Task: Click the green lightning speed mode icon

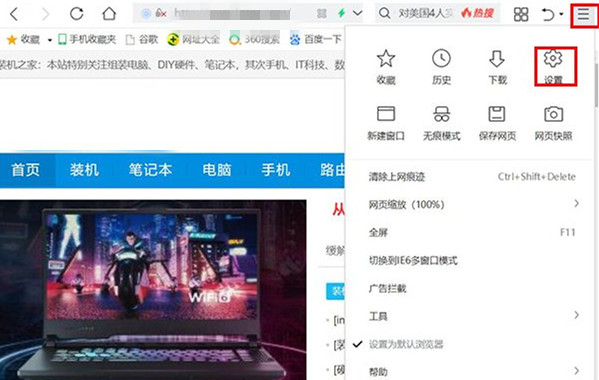Action: point(342,14)
